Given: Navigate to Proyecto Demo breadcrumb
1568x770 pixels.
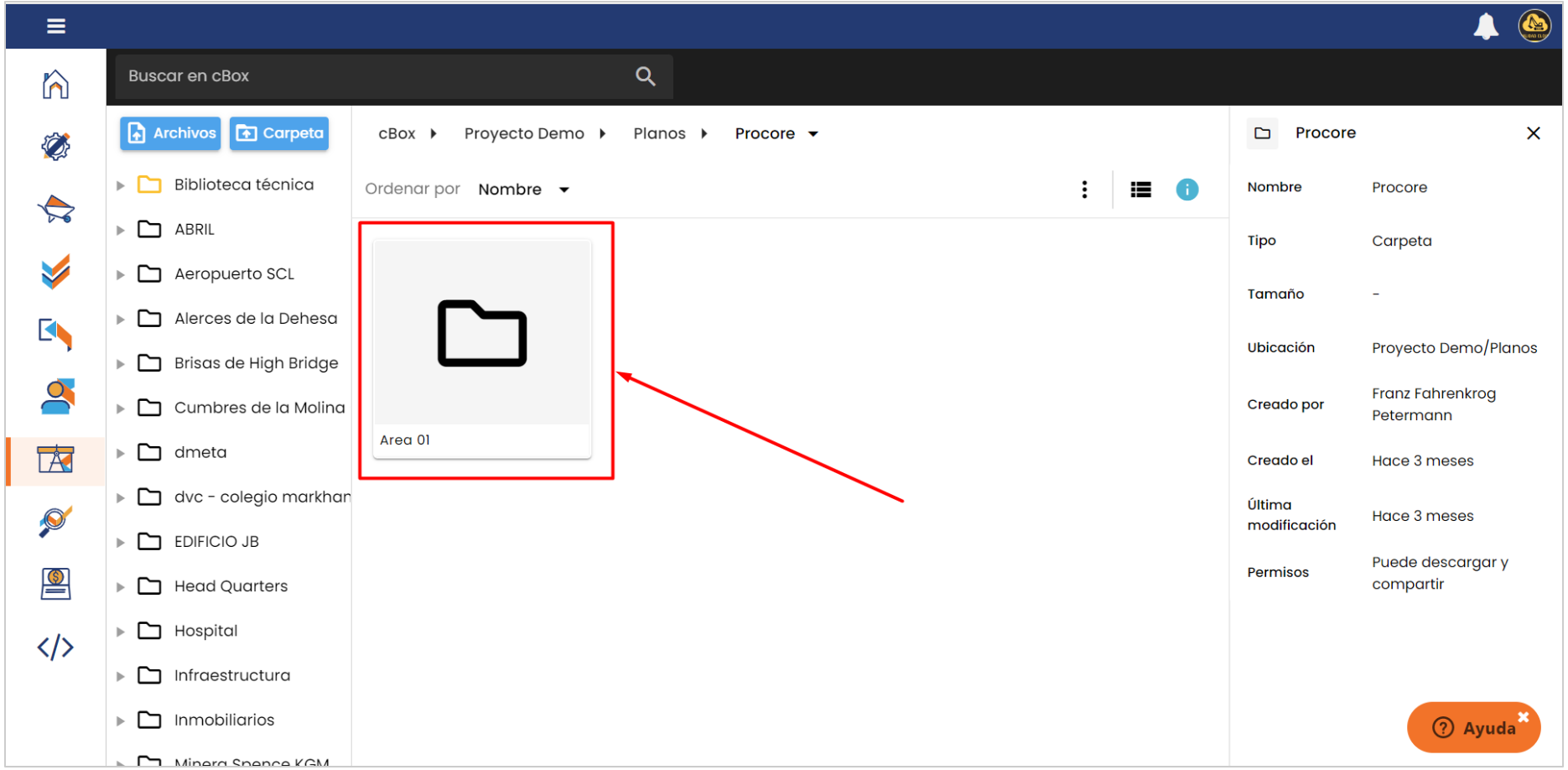Looking at the screenshot, I should tap(524, 134).
